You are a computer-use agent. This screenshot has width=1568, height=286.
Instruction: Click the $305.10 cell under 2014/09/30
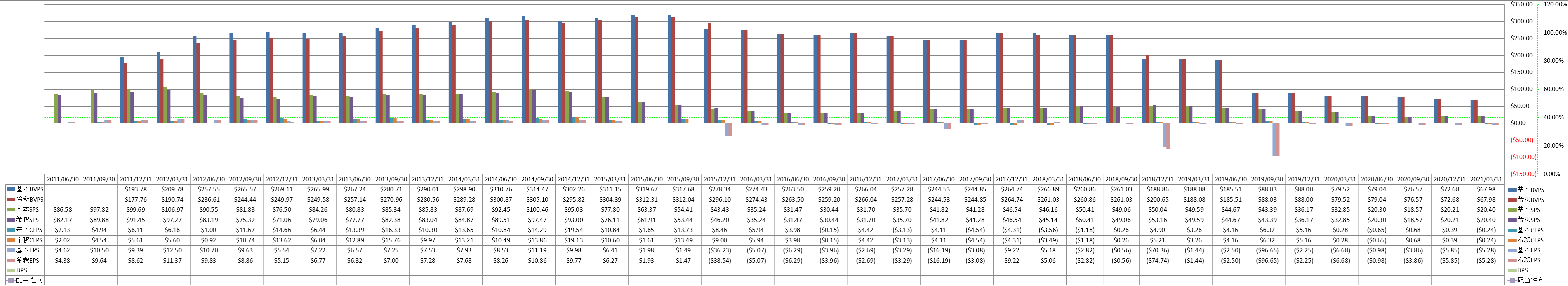pyautogui.click(x=537, y=200)
